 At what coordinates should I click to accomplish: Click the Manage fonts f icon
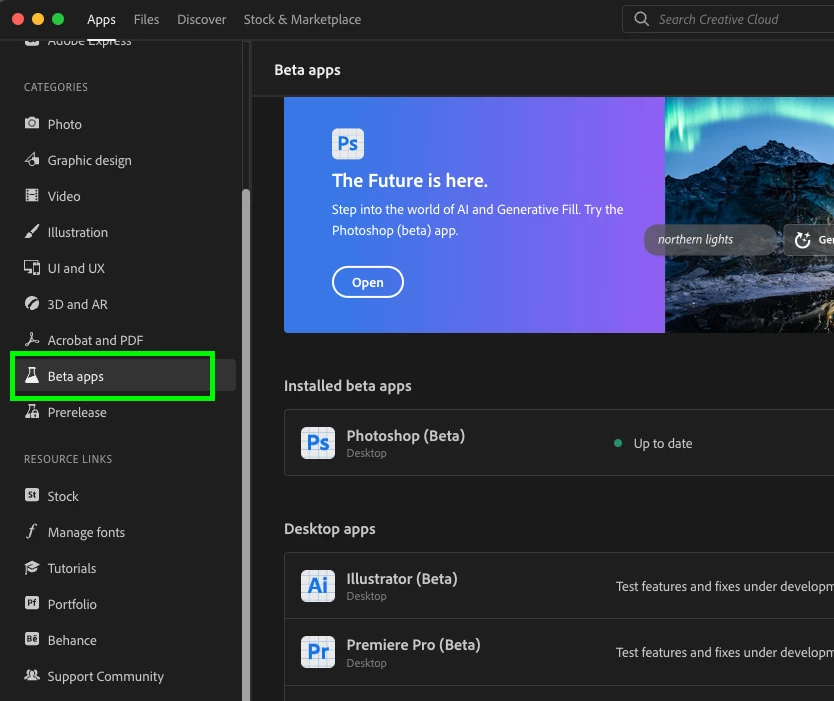coord(32,531)
